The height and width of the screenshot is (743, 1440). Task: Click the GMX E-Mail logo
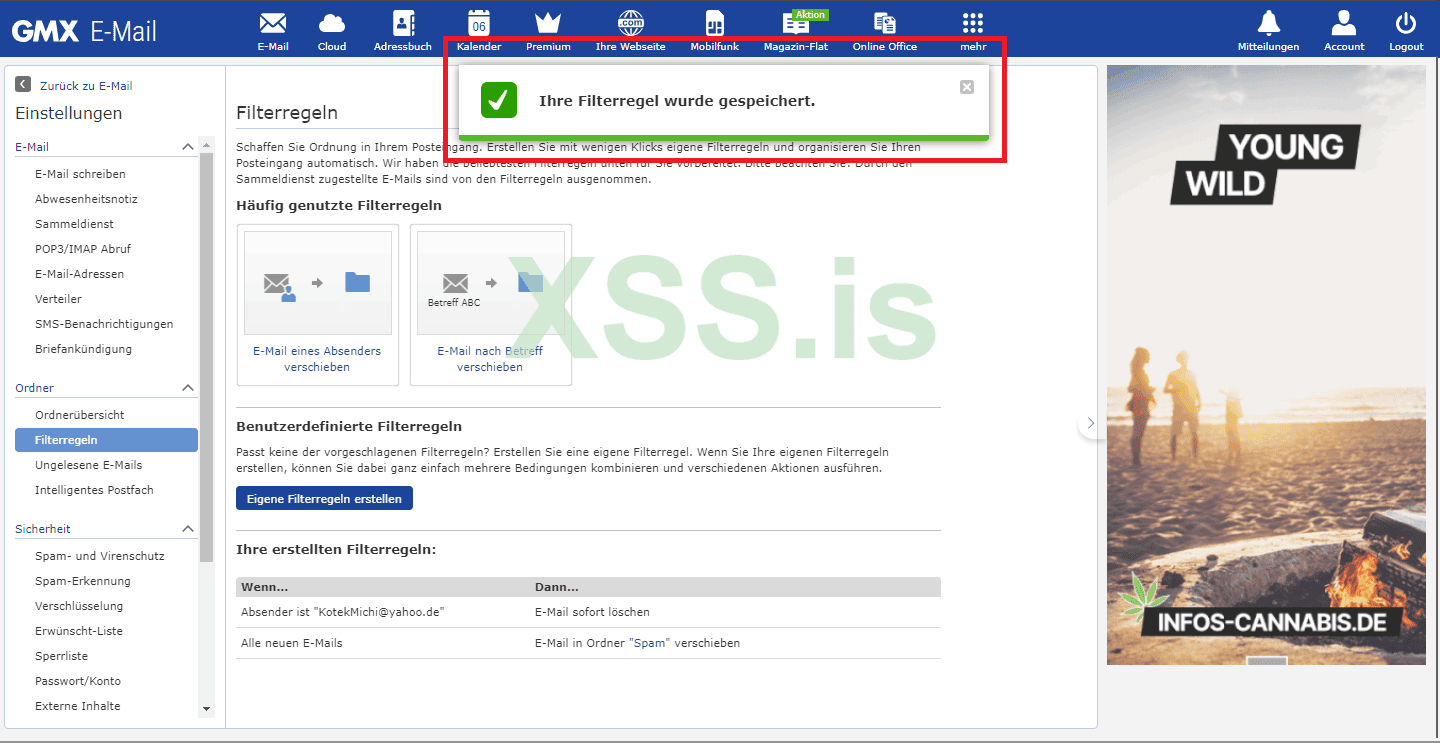[x=85, y=31]
